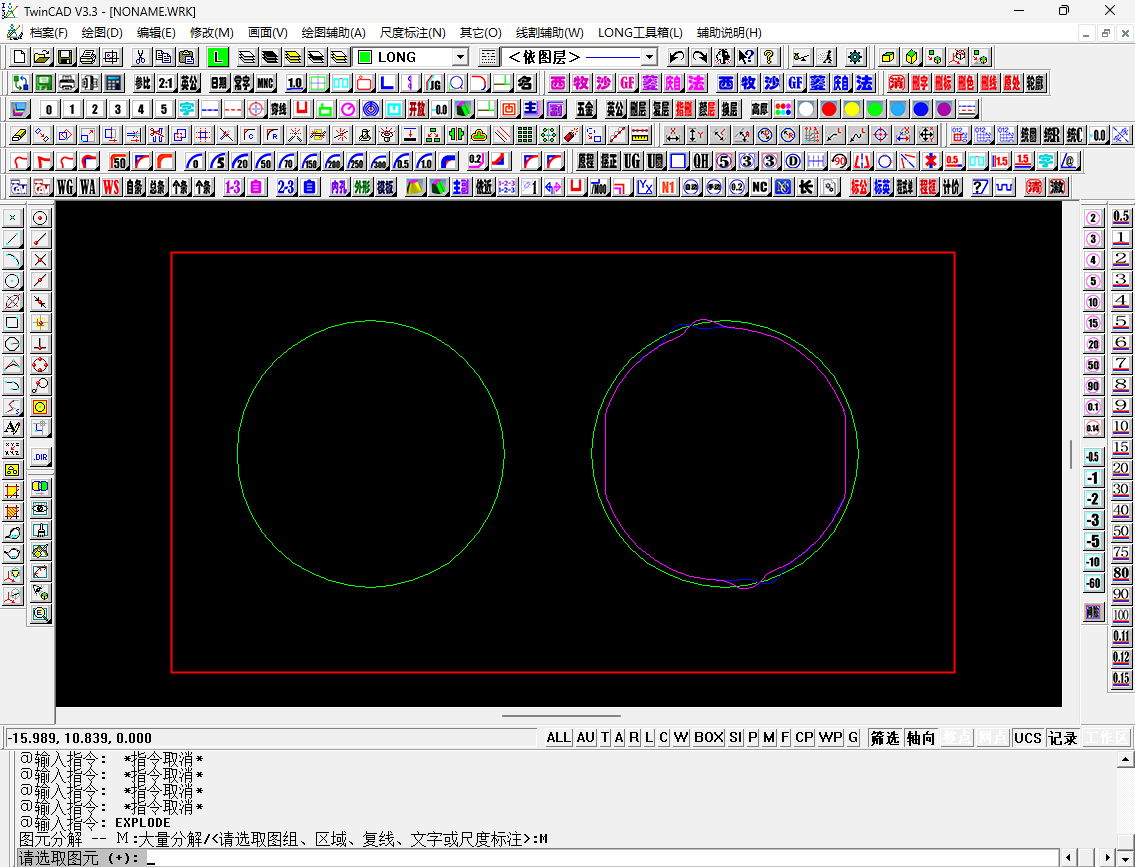The height and width of the screenshot is (867, 1135).
Task: Open the 绘图(D) menu
Action: (100, 32)
